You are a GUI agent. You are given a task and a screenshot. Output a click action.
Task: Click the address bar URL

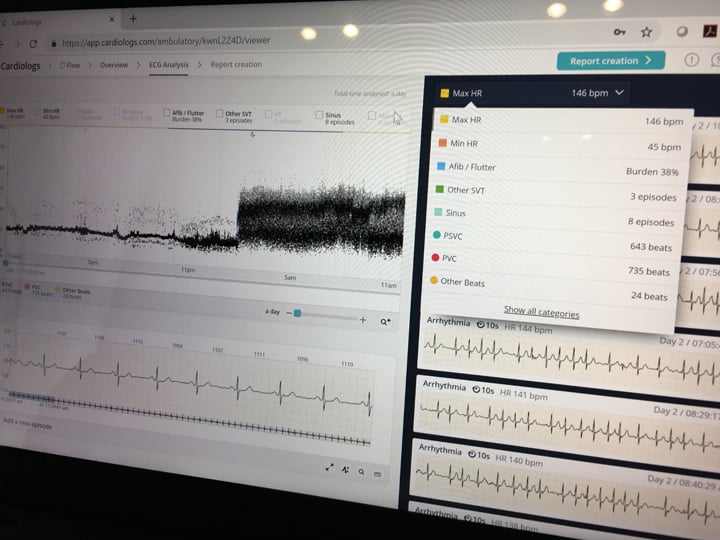point(166,41)
